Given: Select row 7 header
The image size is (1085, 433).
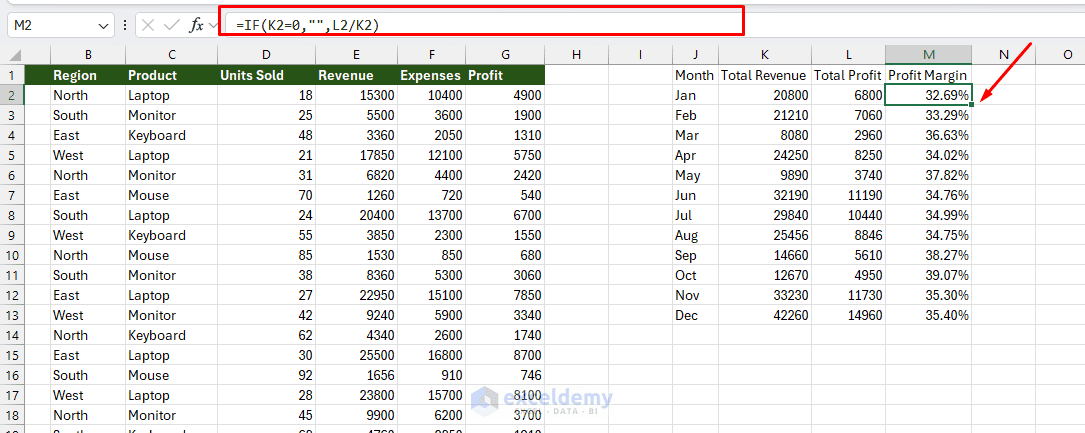Looking at the screenshot, I should [12, 195].
